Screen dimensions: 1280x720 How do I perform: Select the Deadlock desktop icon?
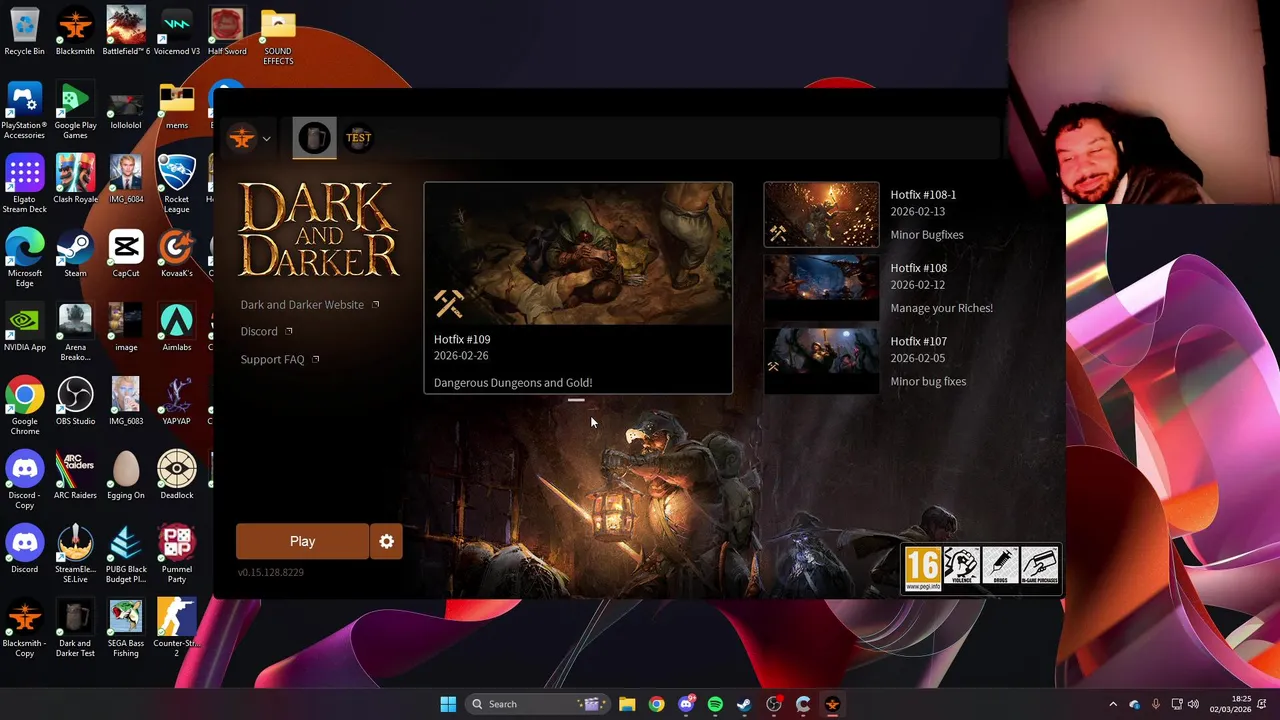[177, 475]
